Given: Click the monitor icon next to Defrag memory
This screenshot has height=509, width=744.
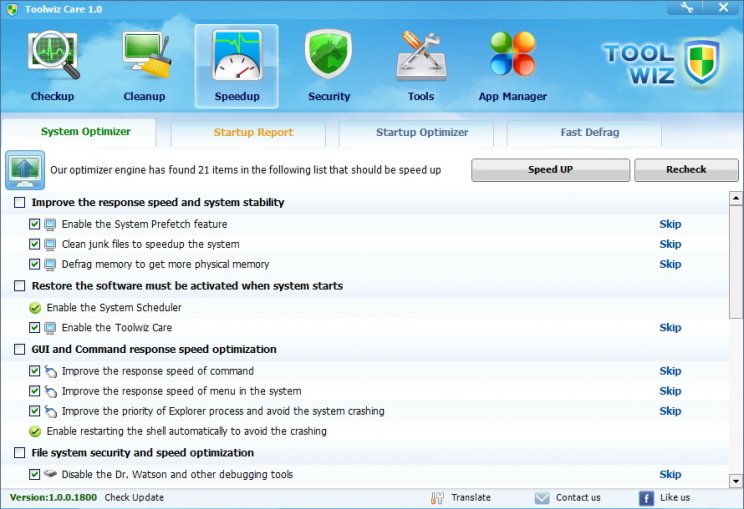Looking at the screenshot, I should pos(50,264).
